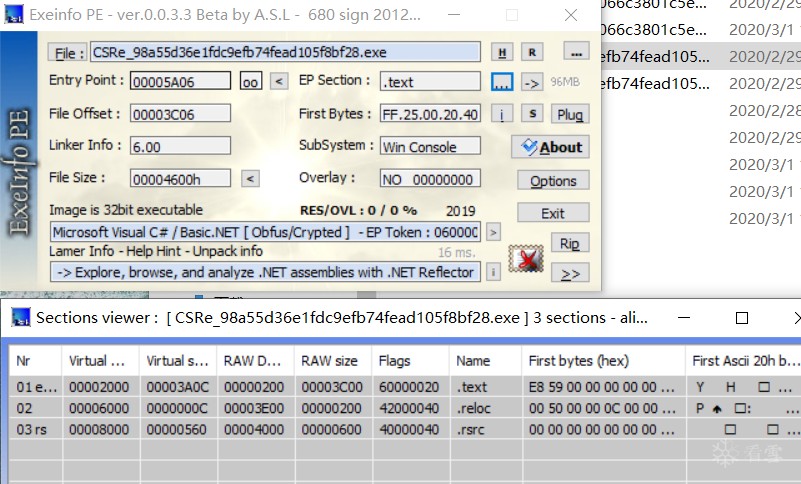Click the 'S' button beside First Bytes
The width and height of the screenshot is (801, 484).
[532, 113]
